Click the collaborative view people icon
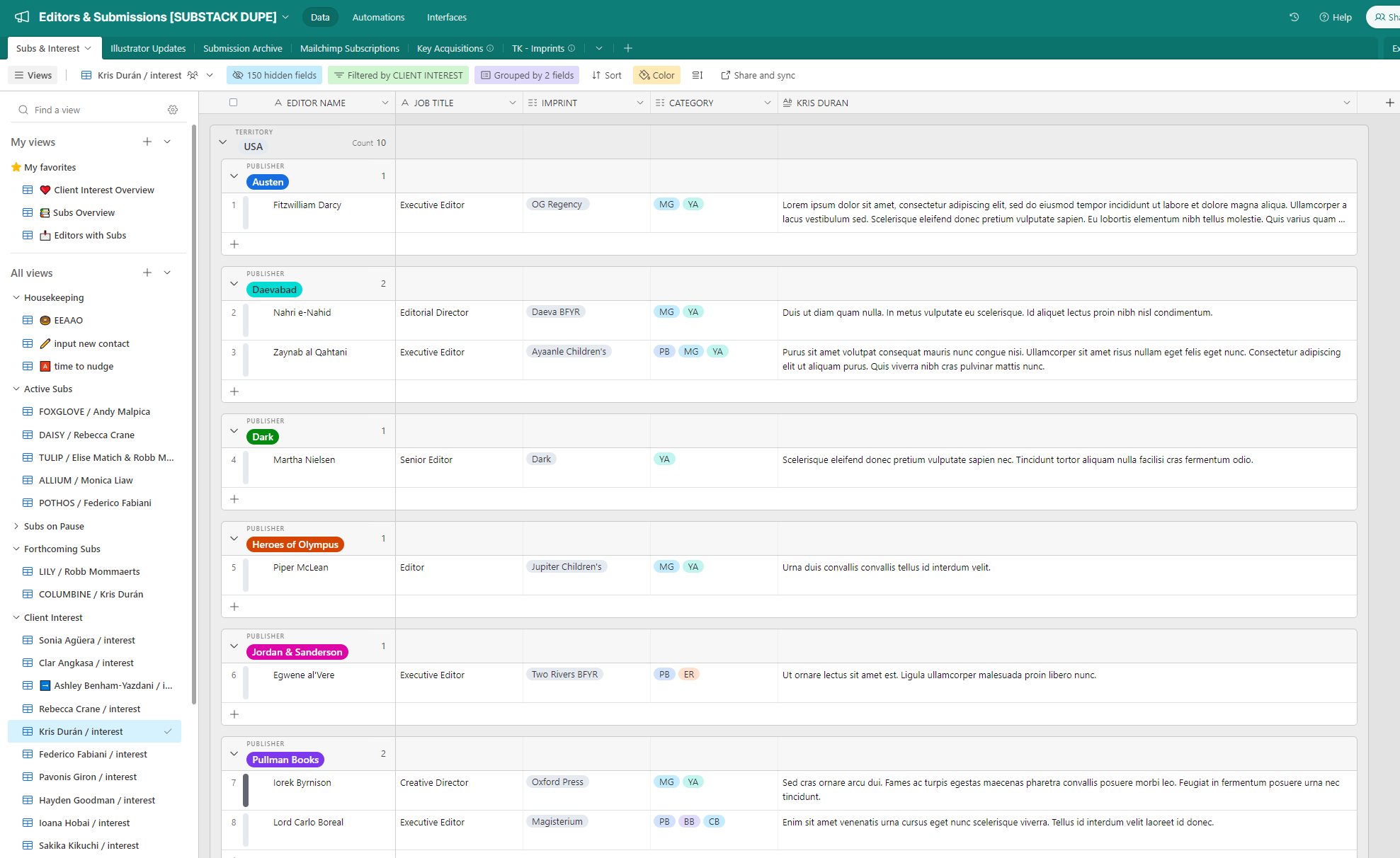This screenshot has height=858, width=1400. pyautogui.click(x=193, y=75)
